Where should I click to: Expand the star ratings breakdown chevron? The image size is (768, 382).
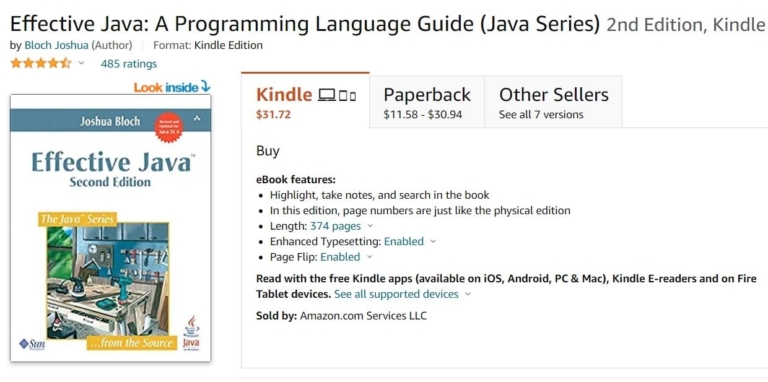[81, 64]
